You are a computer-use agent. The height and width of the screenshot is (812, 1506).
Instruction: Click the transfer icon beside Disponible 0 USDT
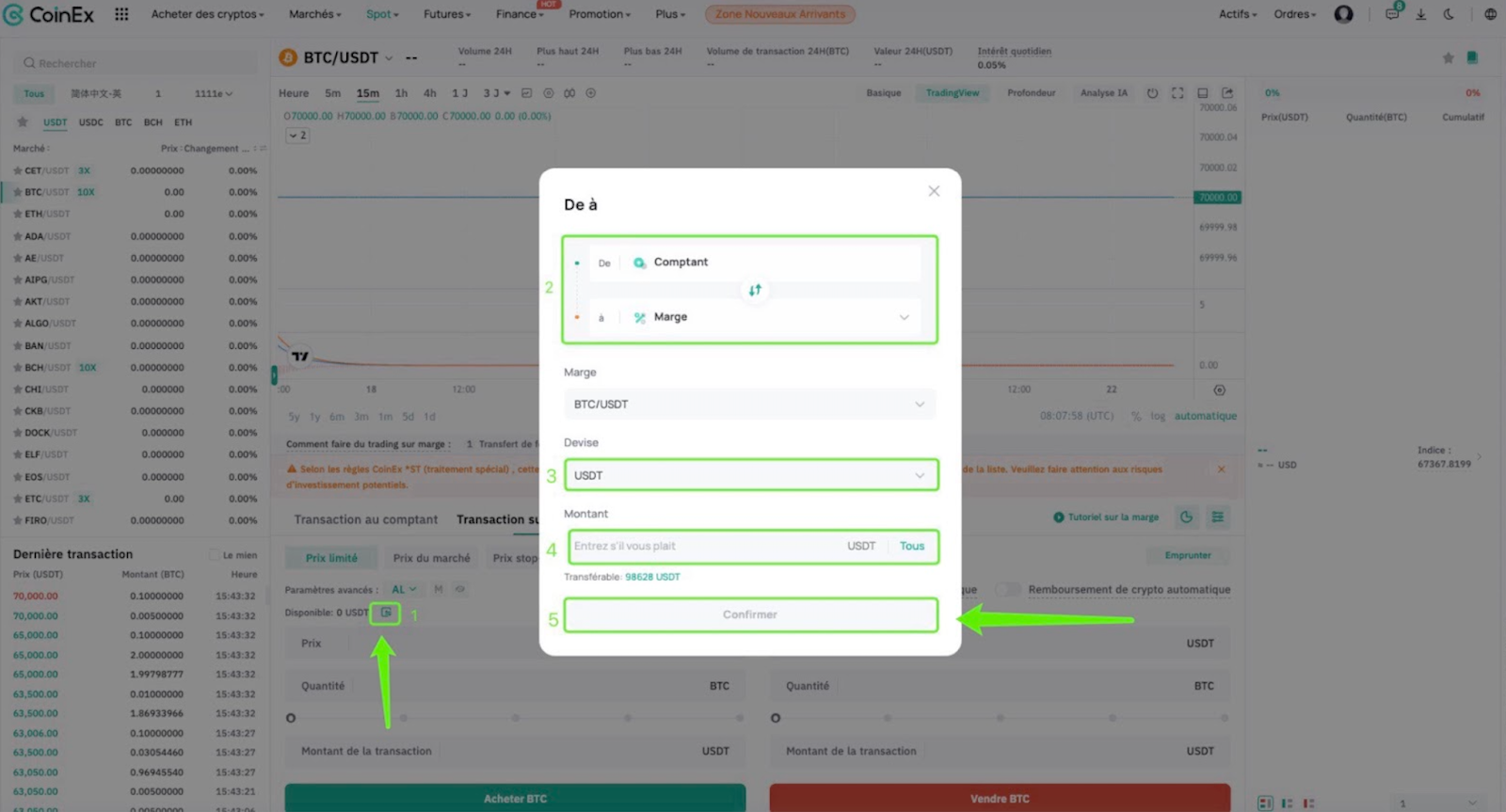tap(386, 613)
